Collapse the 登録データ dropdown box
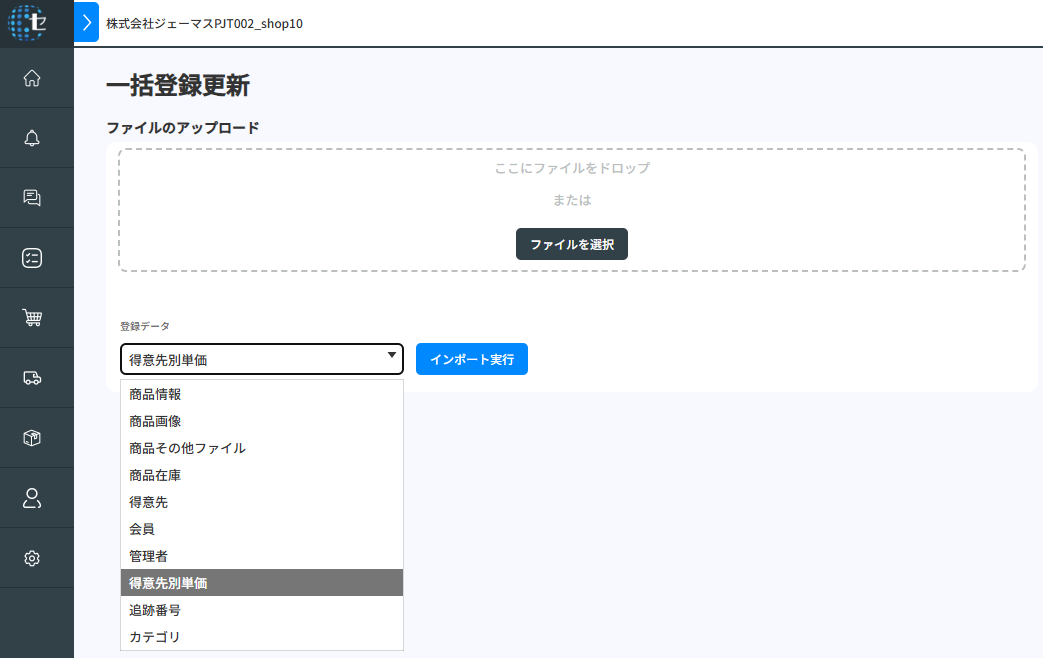Viewport: 1043px width, 658px height. 262,359
